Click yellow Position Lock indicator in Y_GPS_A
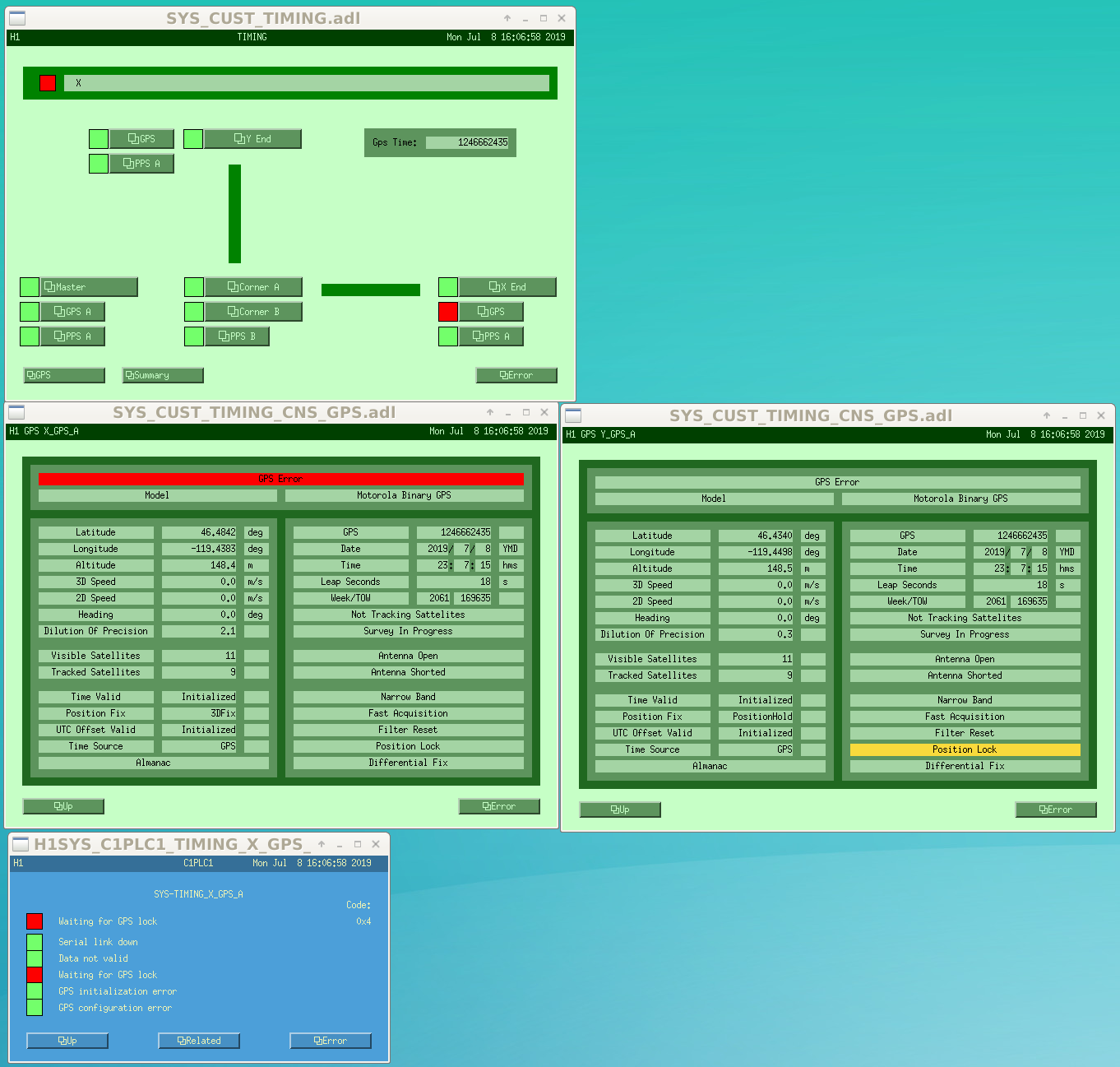The image size is (1120, 1067). (x=965, y=749)
